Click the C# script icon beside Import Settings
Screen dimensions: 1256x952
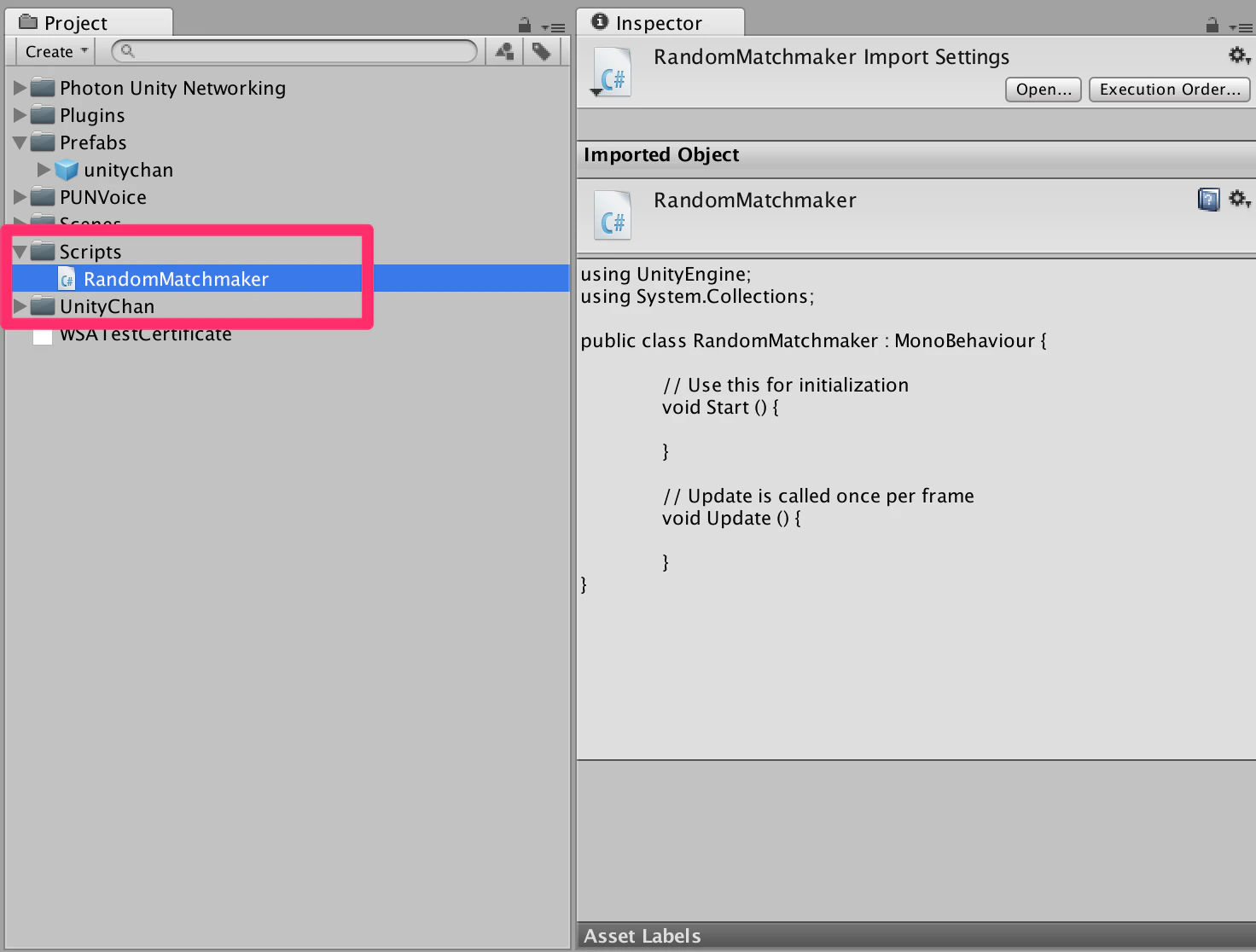coord(612,73)
